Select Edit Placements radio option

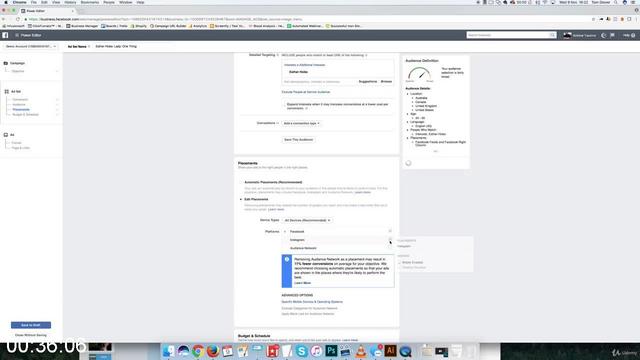241,199
